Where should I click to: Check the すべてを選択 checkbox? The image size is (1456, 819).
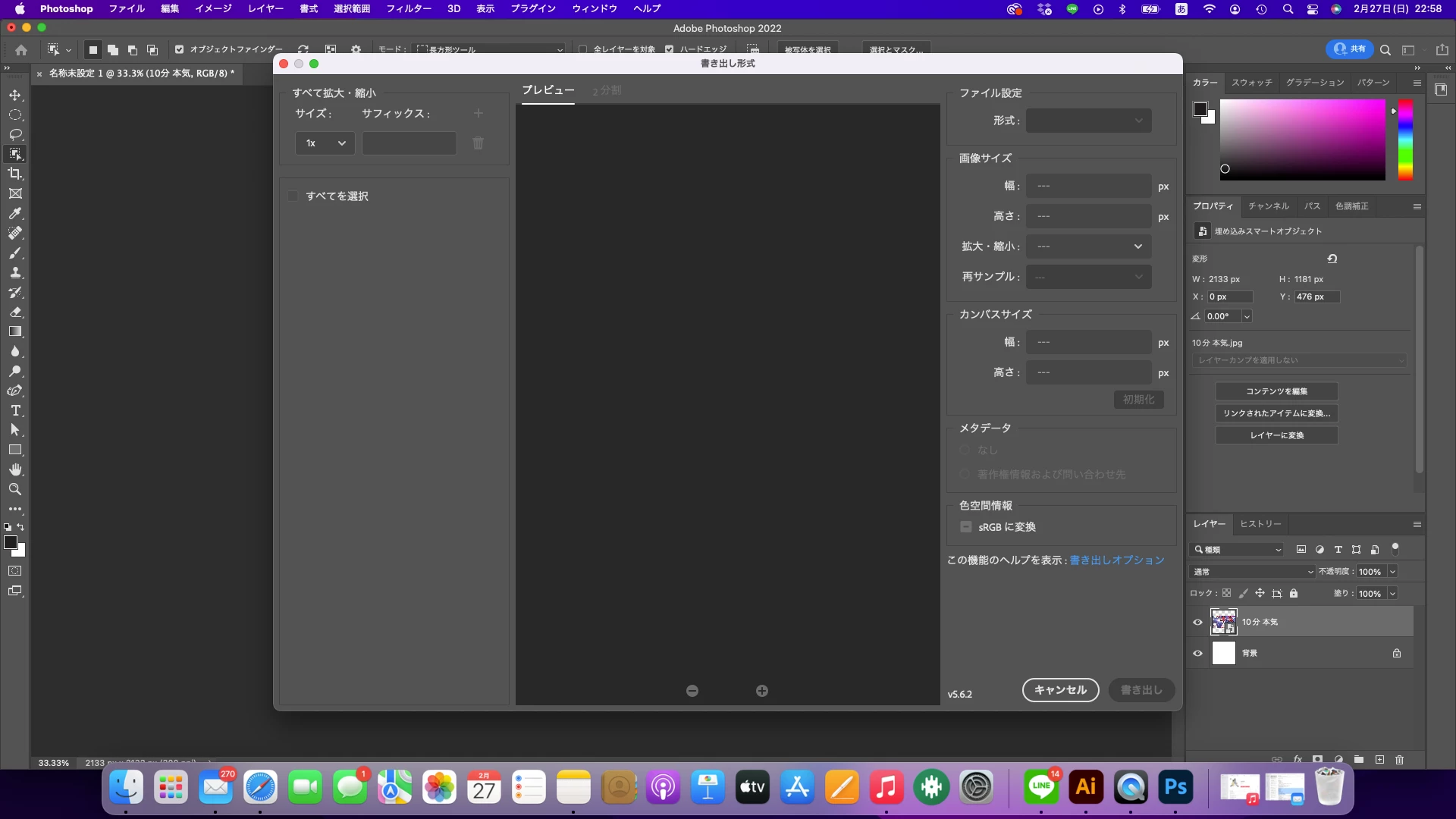coord(293,196)
